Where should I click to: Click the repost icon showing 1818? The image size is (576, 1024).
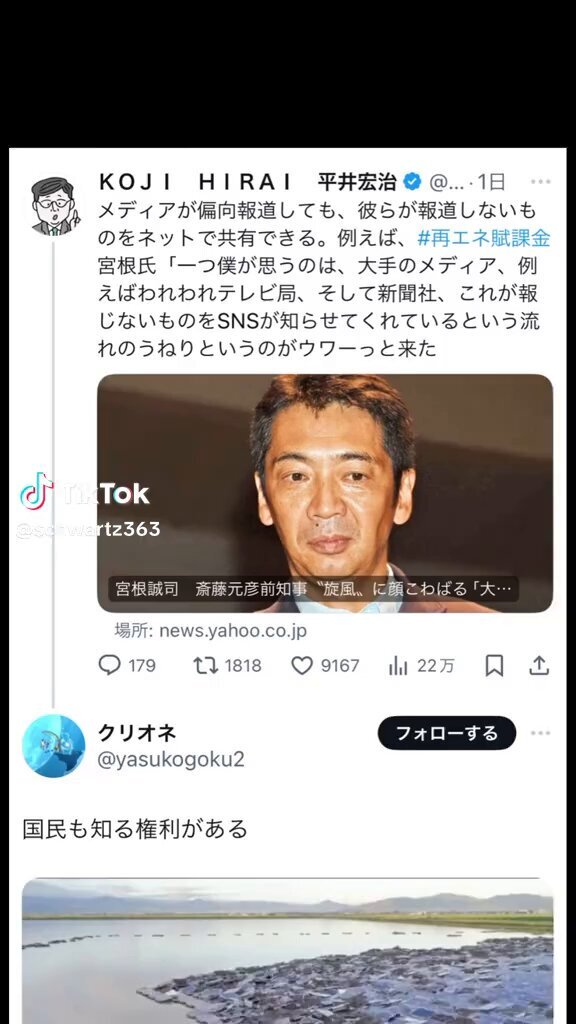[x=206, y=665]
